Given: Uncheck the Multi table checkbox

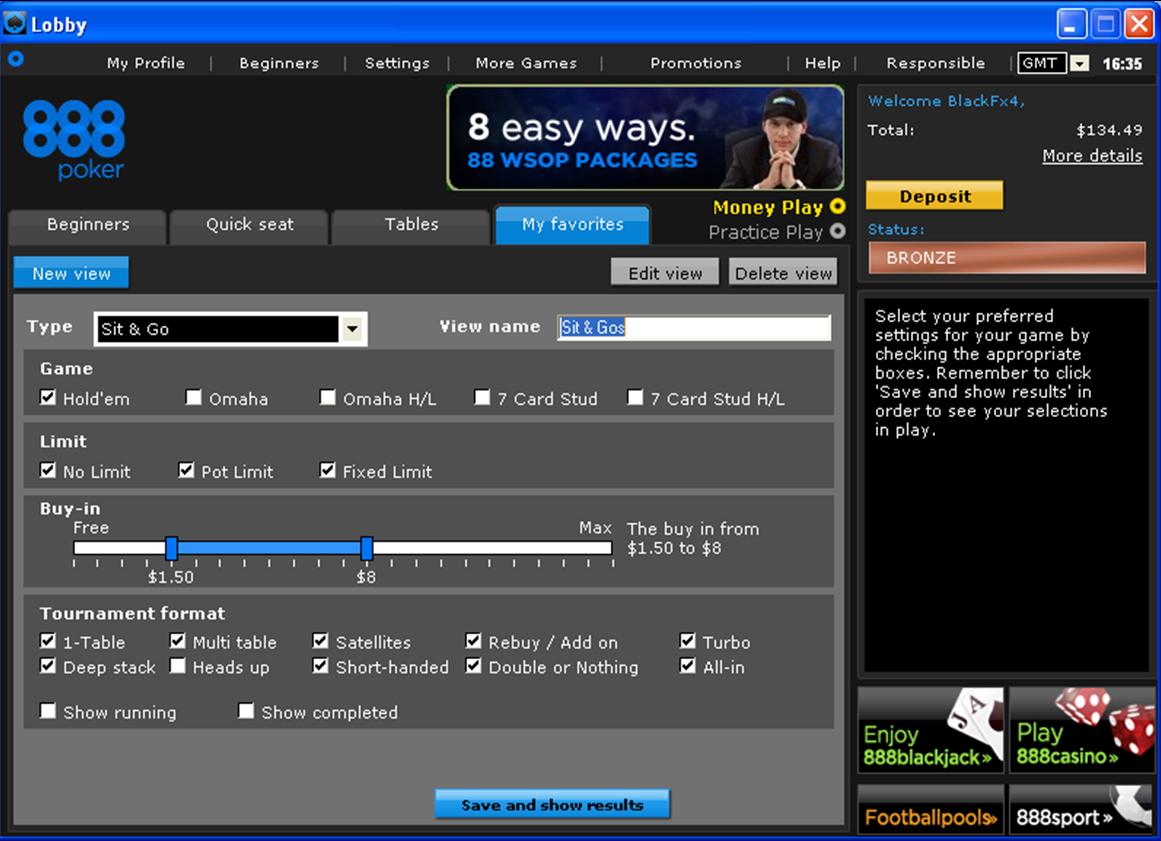Looking at the screenshot, I should click(x=178, y=640).
